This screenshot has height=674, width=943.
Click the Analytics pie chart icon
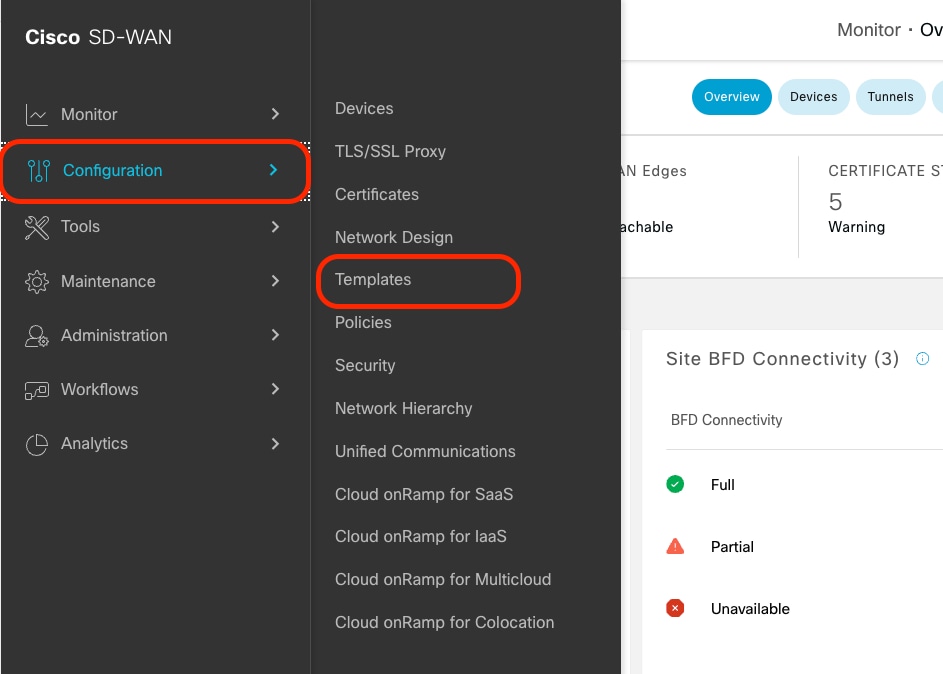click(37, 444)
